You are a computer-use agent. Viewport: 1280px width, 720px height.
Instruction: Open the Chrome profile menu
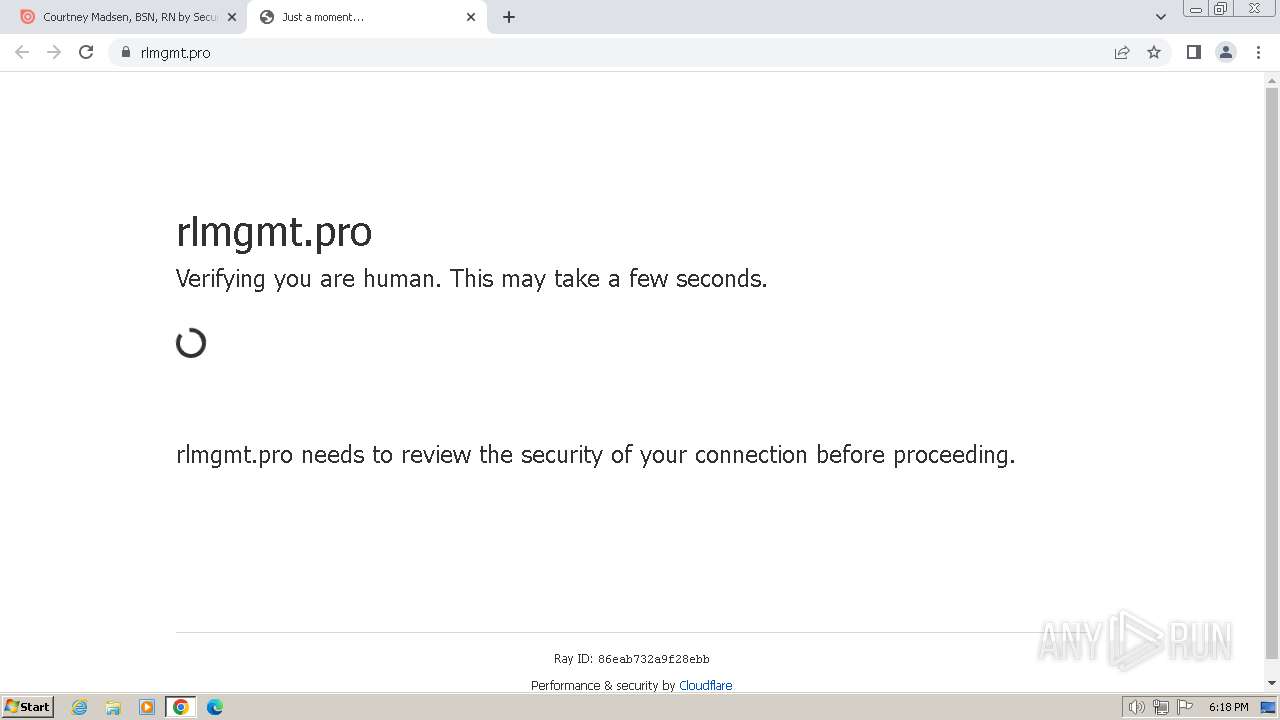pyautogui.click(x=1226, y=52)
